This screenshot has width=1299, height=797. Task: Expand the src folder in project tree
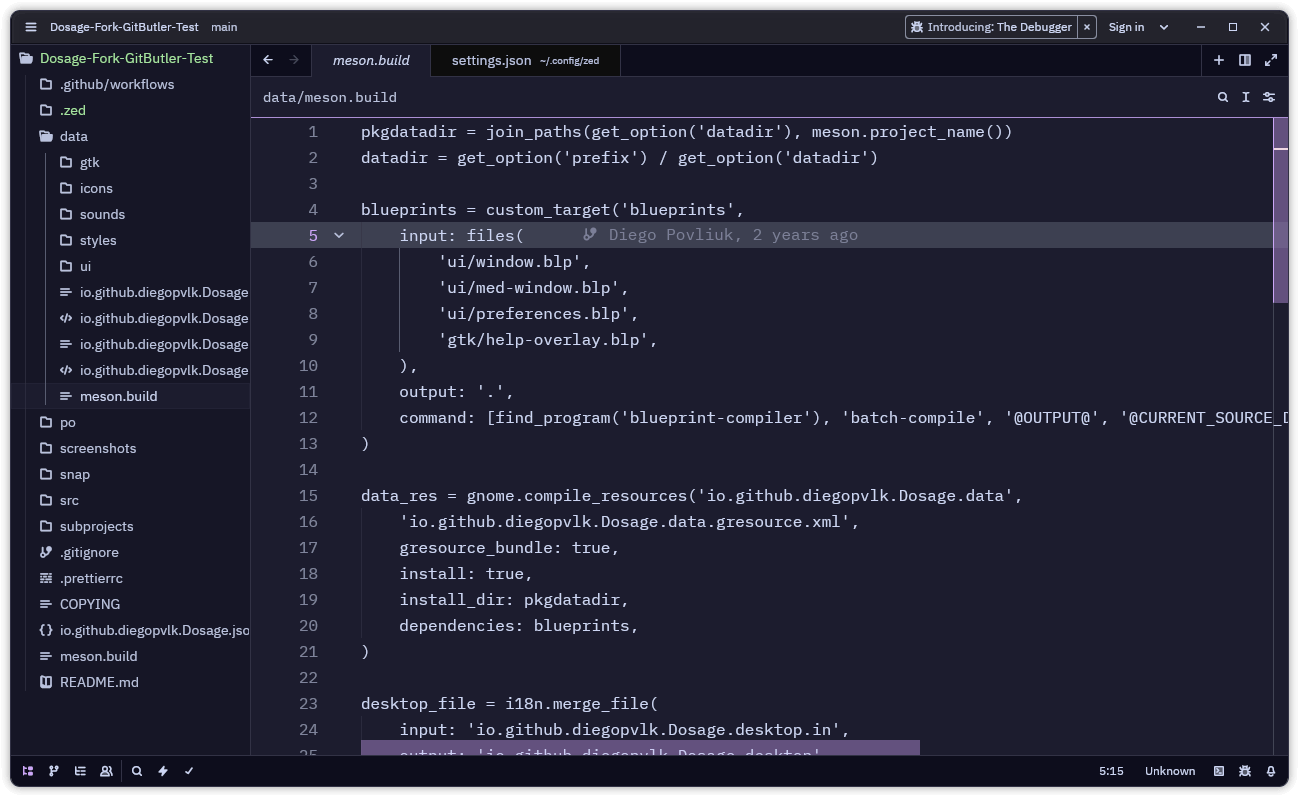(69, 500)
